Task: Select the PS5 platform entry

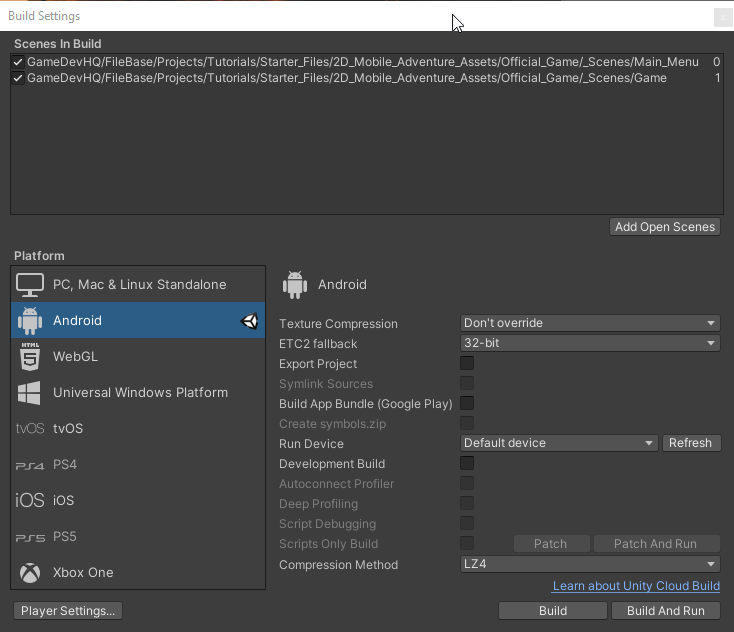Action: tap(138, 536)
